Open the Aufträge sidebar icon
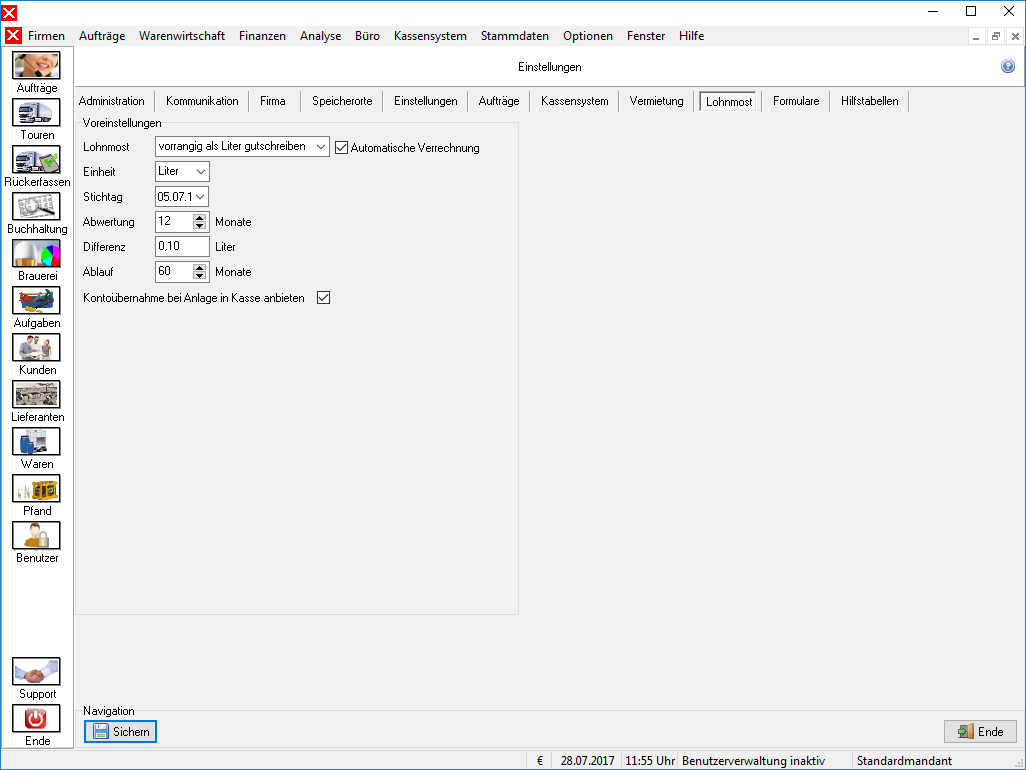The image size is (1026, 770). [x=37, y=65]
